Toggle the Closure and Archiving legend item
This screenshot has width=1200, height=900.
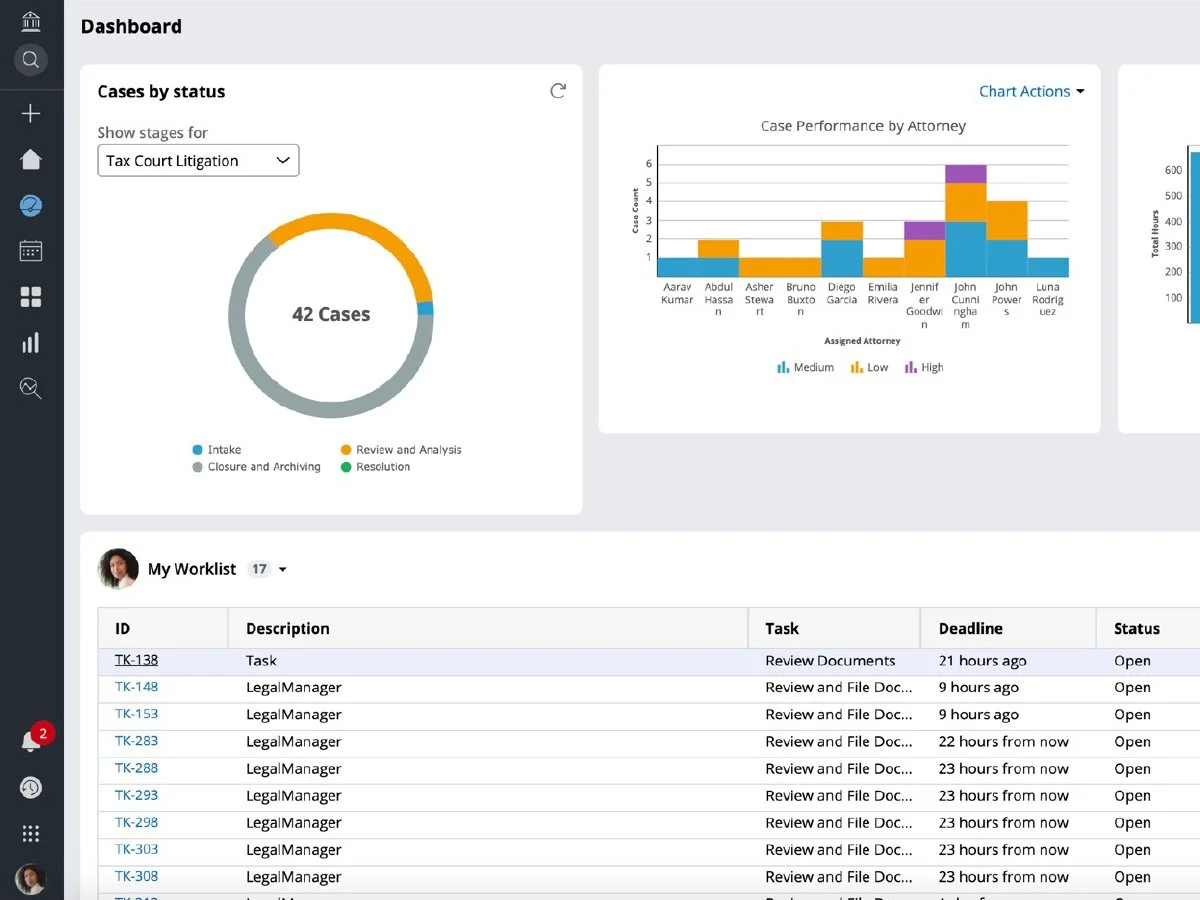257,467
